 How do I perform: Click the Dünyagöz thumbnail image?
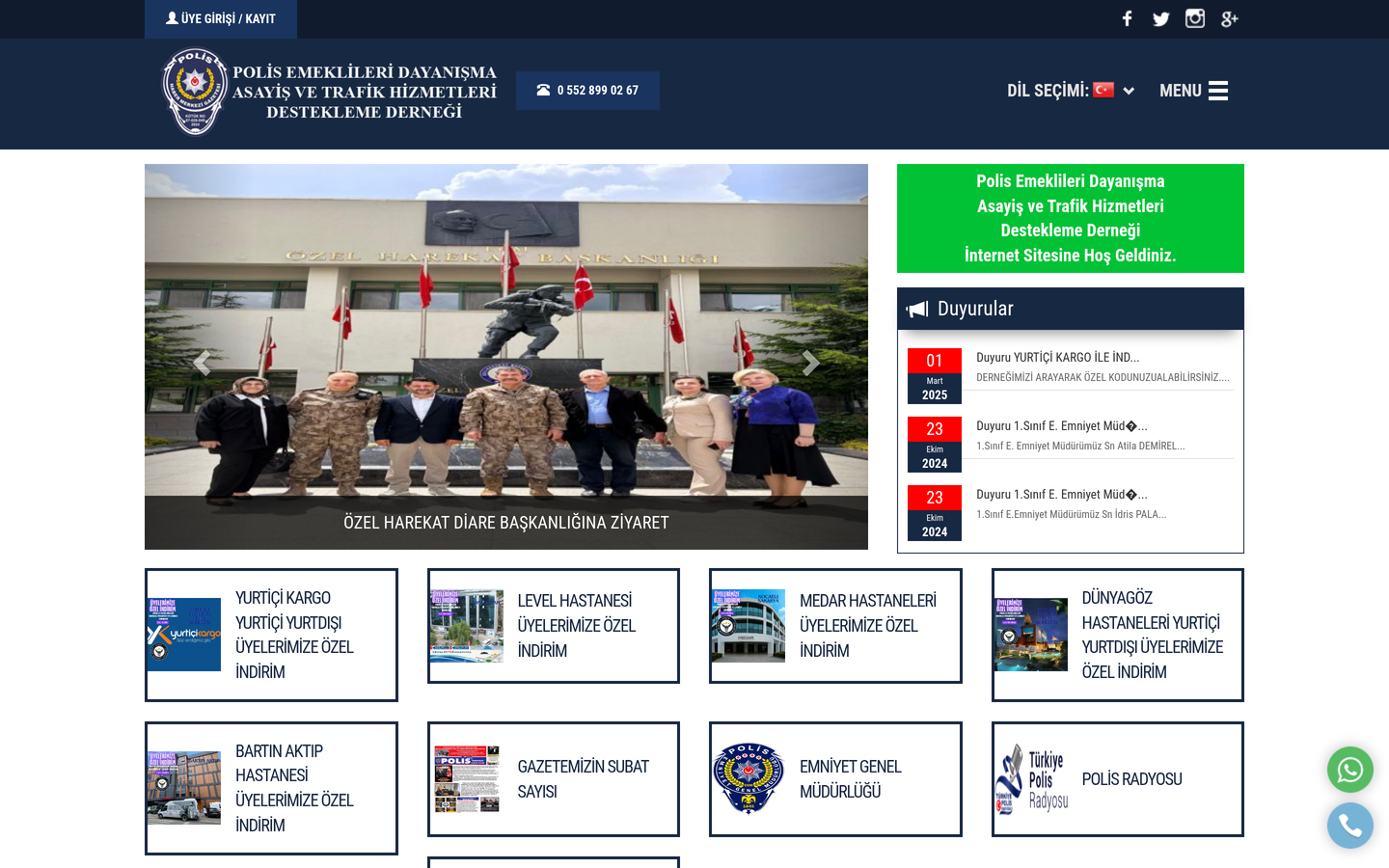pos(1031,635)
